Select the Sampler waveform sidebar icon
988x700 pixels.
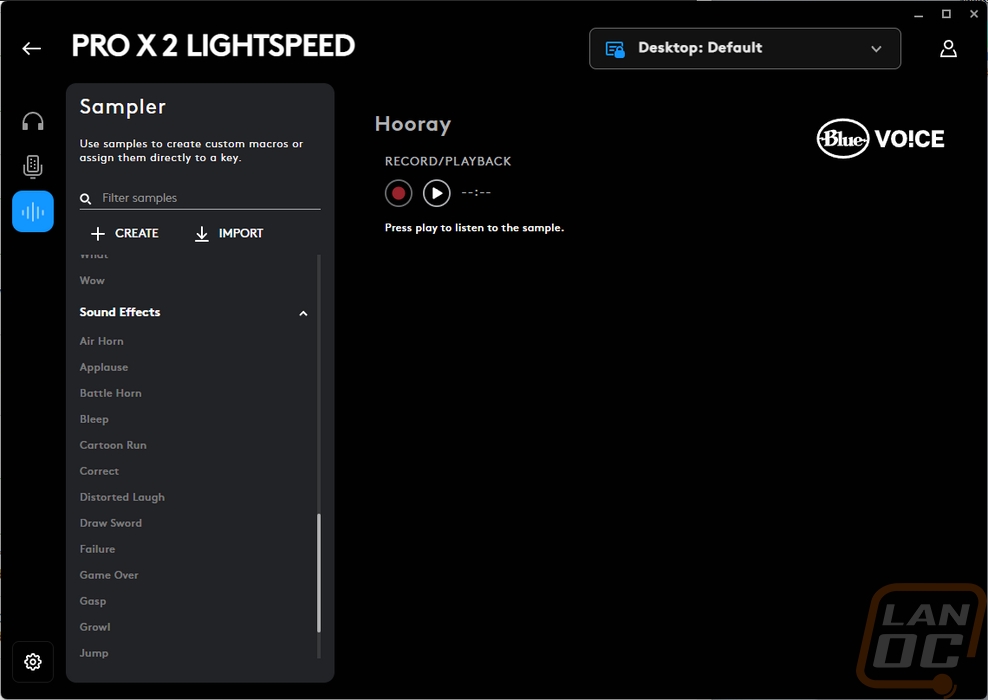click(x=33, y=211)
